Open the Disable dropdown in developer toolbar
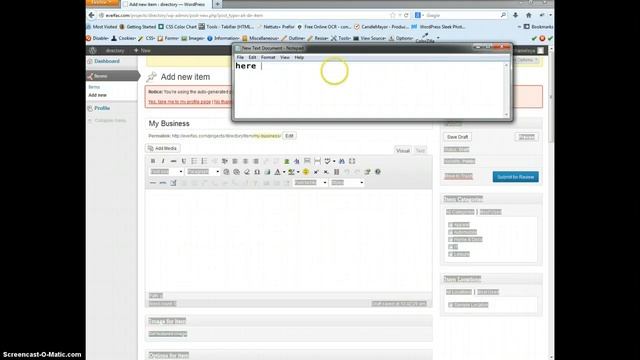 (x=98, y=38)
